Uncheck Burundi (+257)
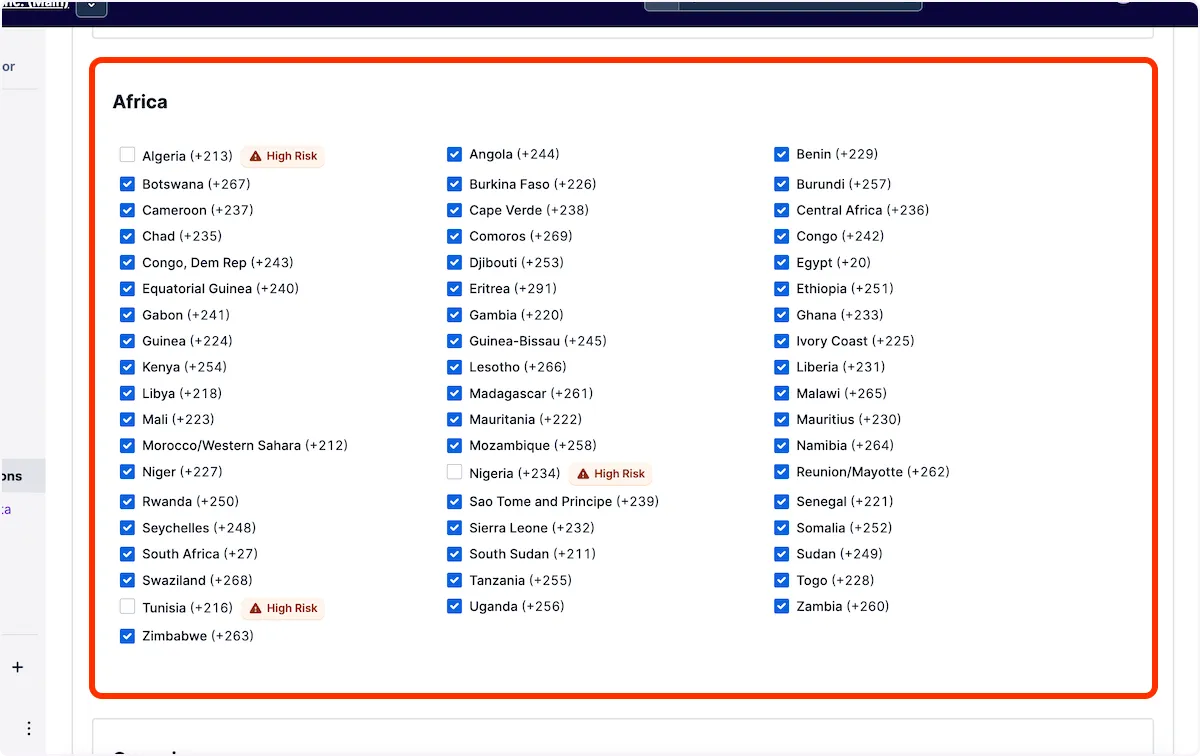This screenshot has height=756, width=1200. [781, 184]
